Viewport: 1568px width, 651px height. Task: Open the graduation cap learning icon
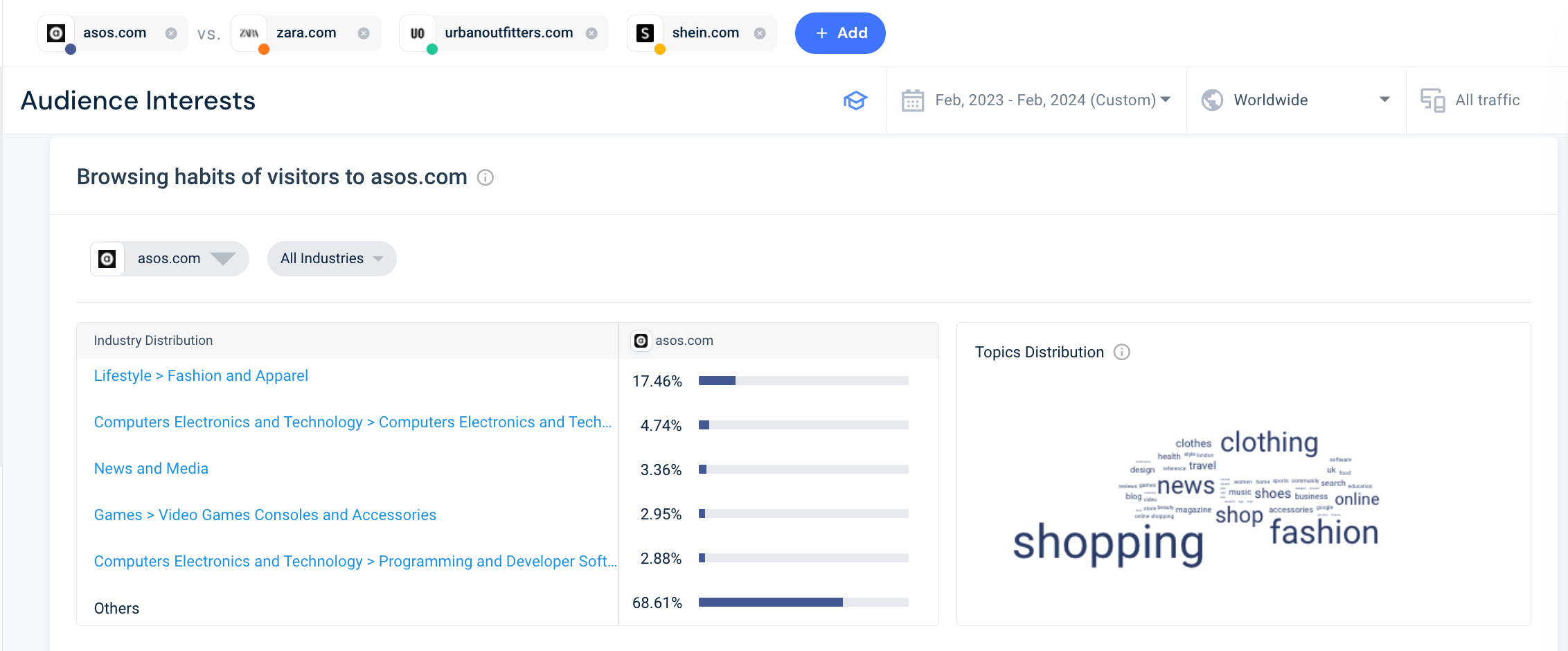[x=855, y=100]
